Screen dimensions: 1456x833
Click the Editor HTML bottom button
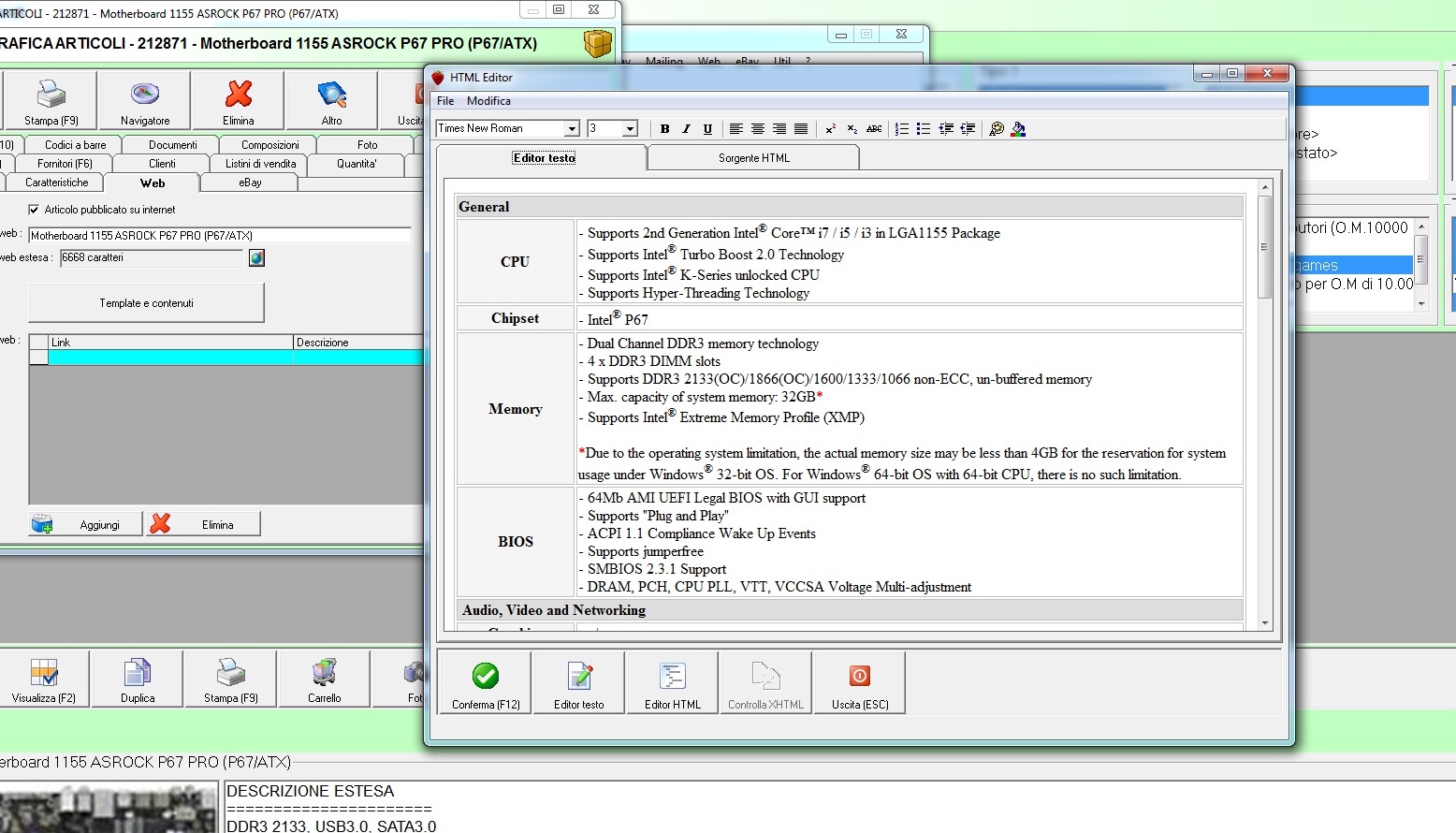click(673, 683)
